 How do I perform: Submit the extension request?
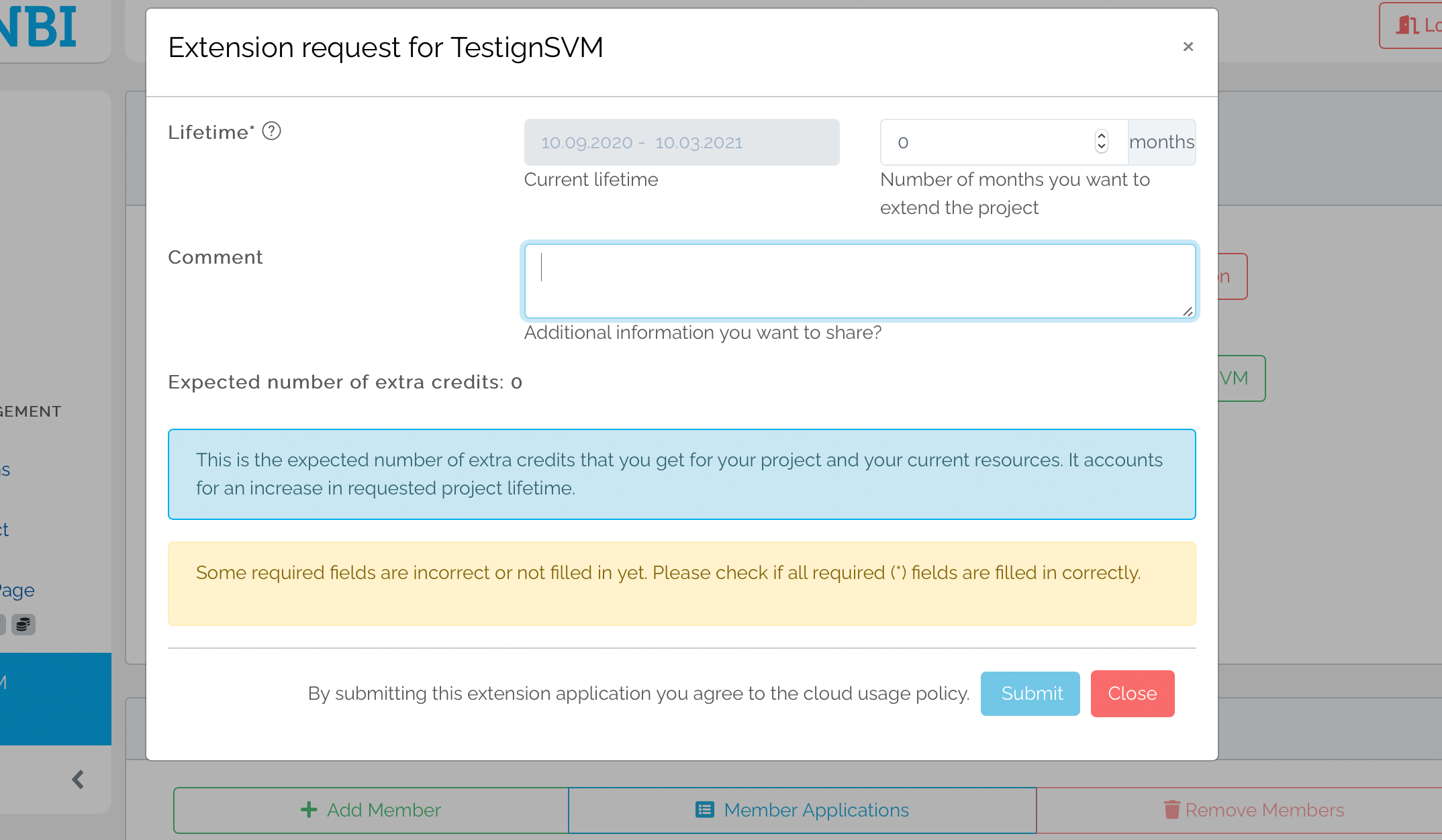click(x=1030, y=693)
